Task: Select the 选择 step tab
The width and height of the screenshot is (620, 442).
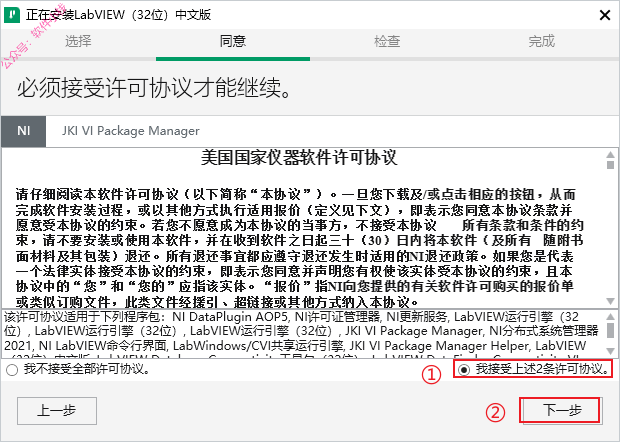Action: click(78, 41)
